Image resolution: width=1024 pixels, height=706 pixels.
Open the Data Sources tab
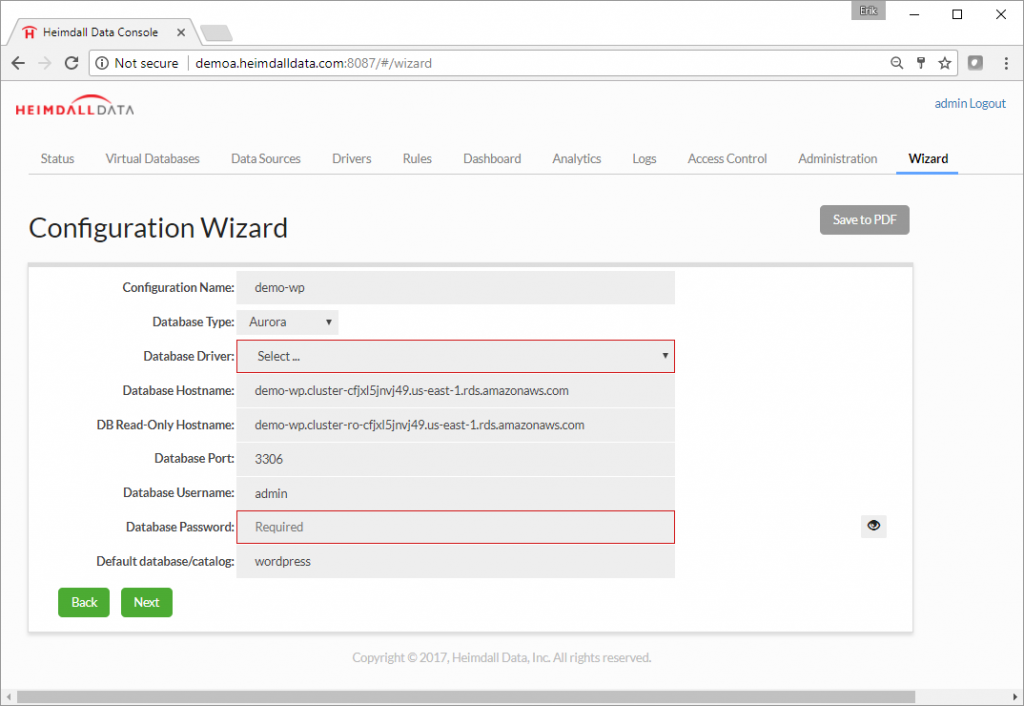tap(266, 159)
